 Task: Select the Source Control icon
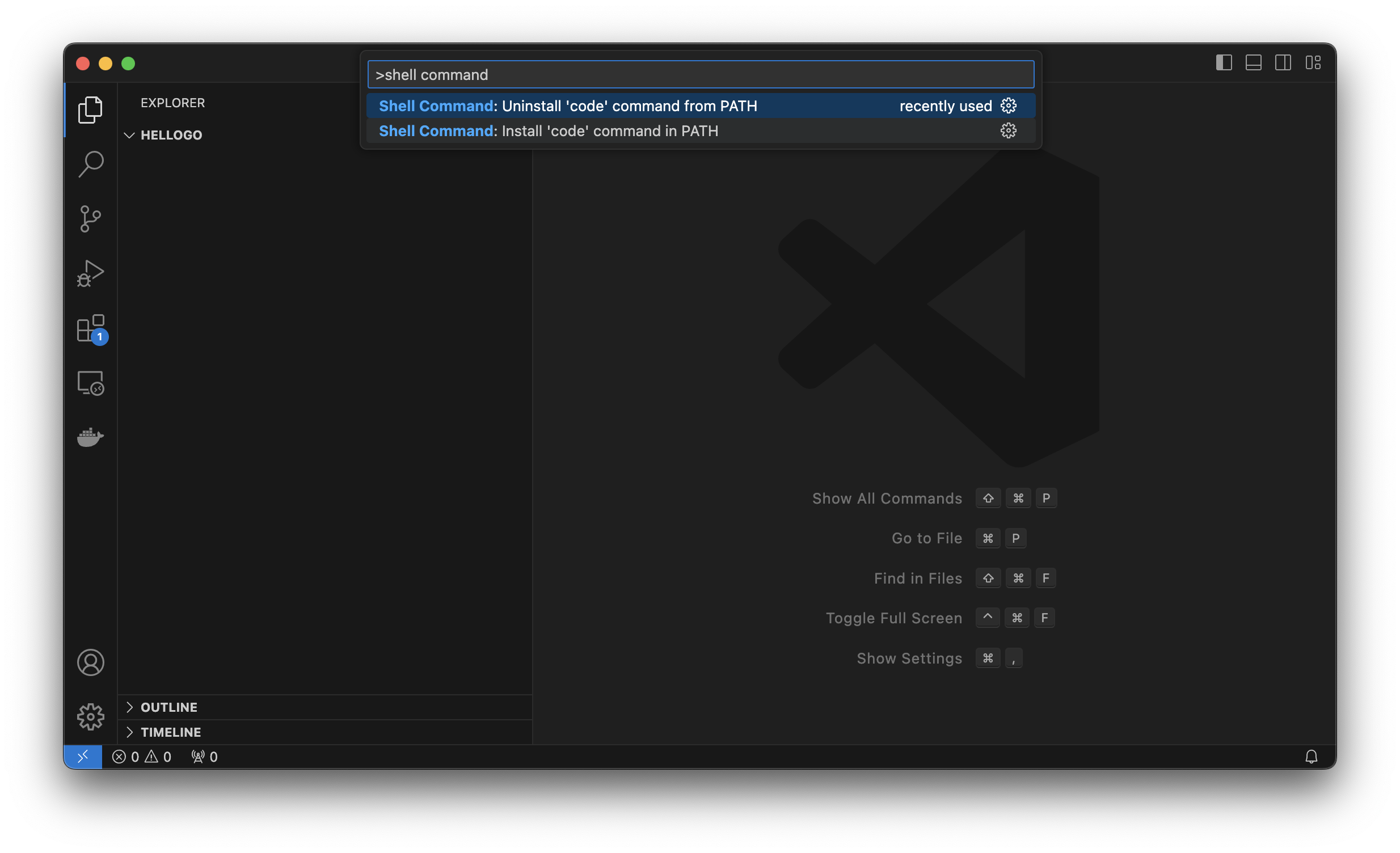(90, 219)
